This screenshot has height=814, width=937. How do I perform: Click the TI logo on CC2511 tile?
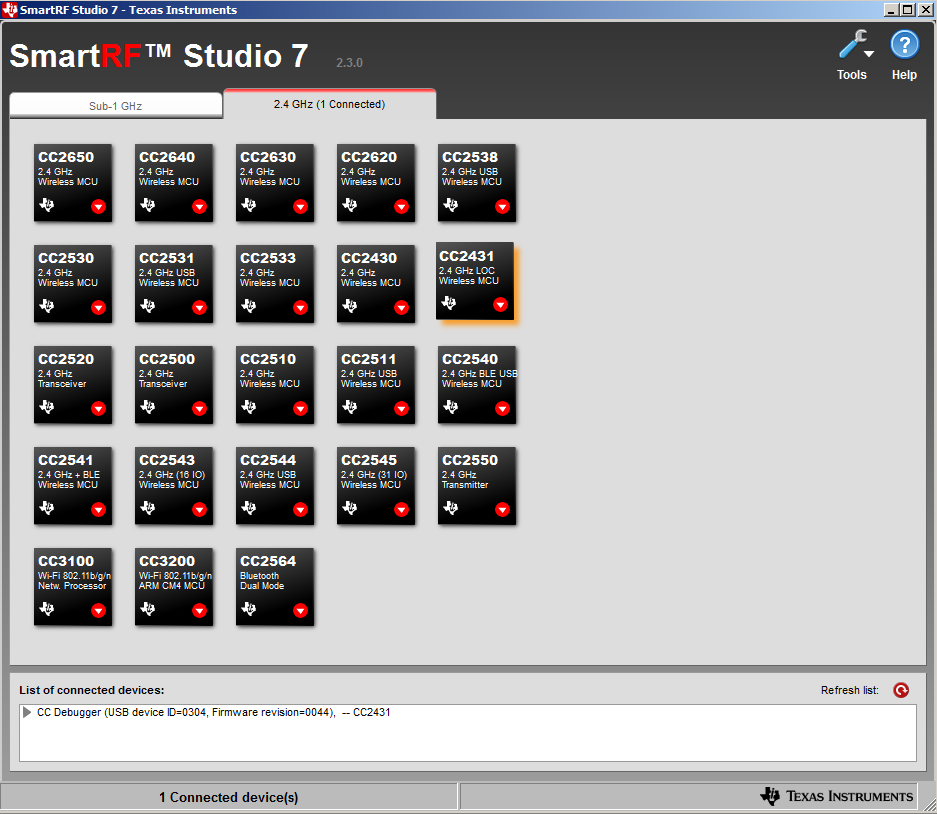coord(350,407)
